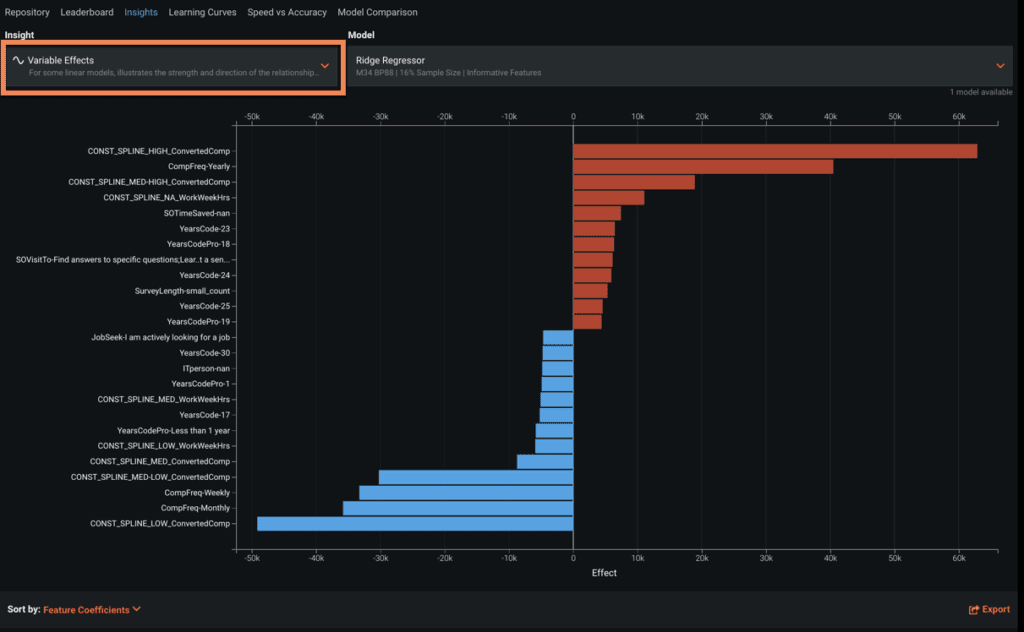Select the JobSeek-I am actively looking label

pos(161,338)
